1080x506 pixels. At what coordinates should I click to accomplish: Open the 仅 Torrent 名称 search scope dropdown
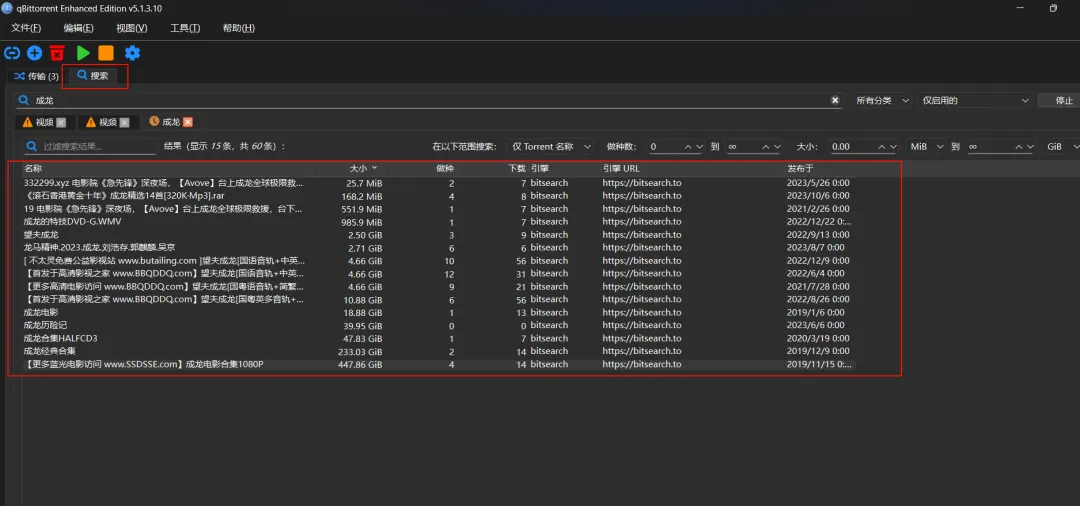pyautogui.click(x=551, y=147)
